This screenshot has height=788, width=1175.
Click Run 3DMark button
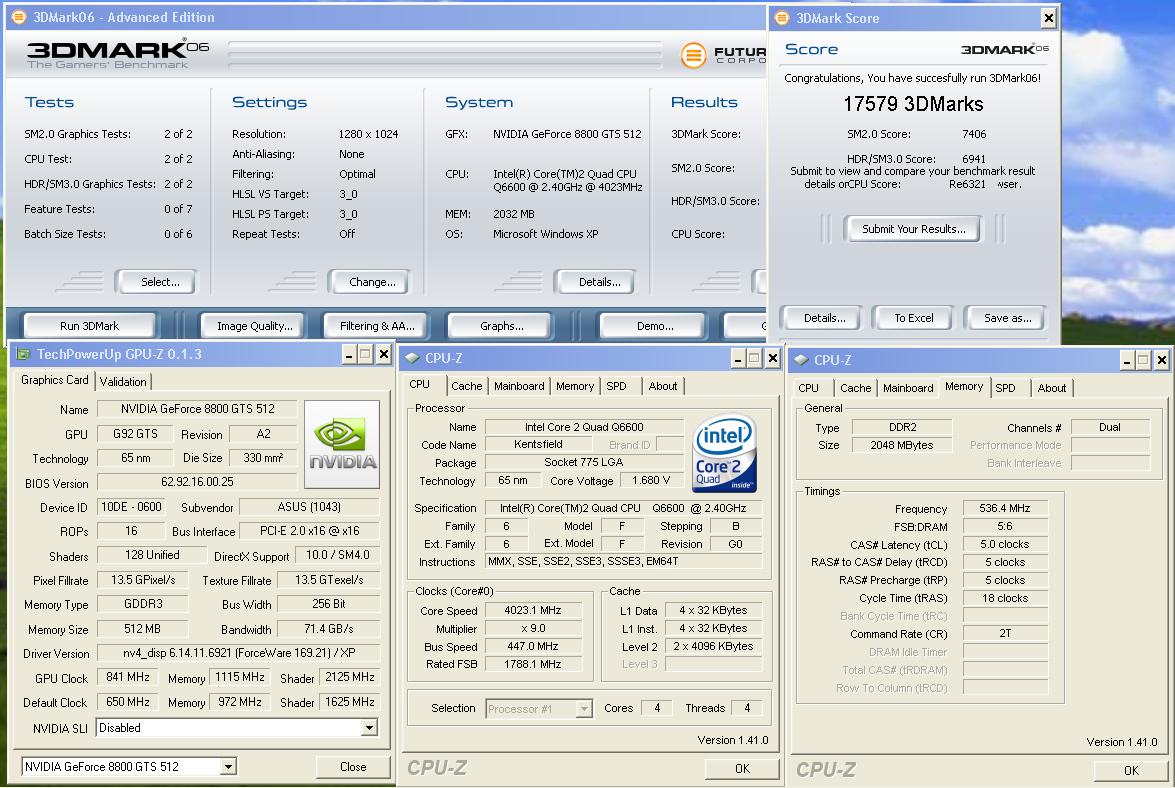(x=90, y=326)
